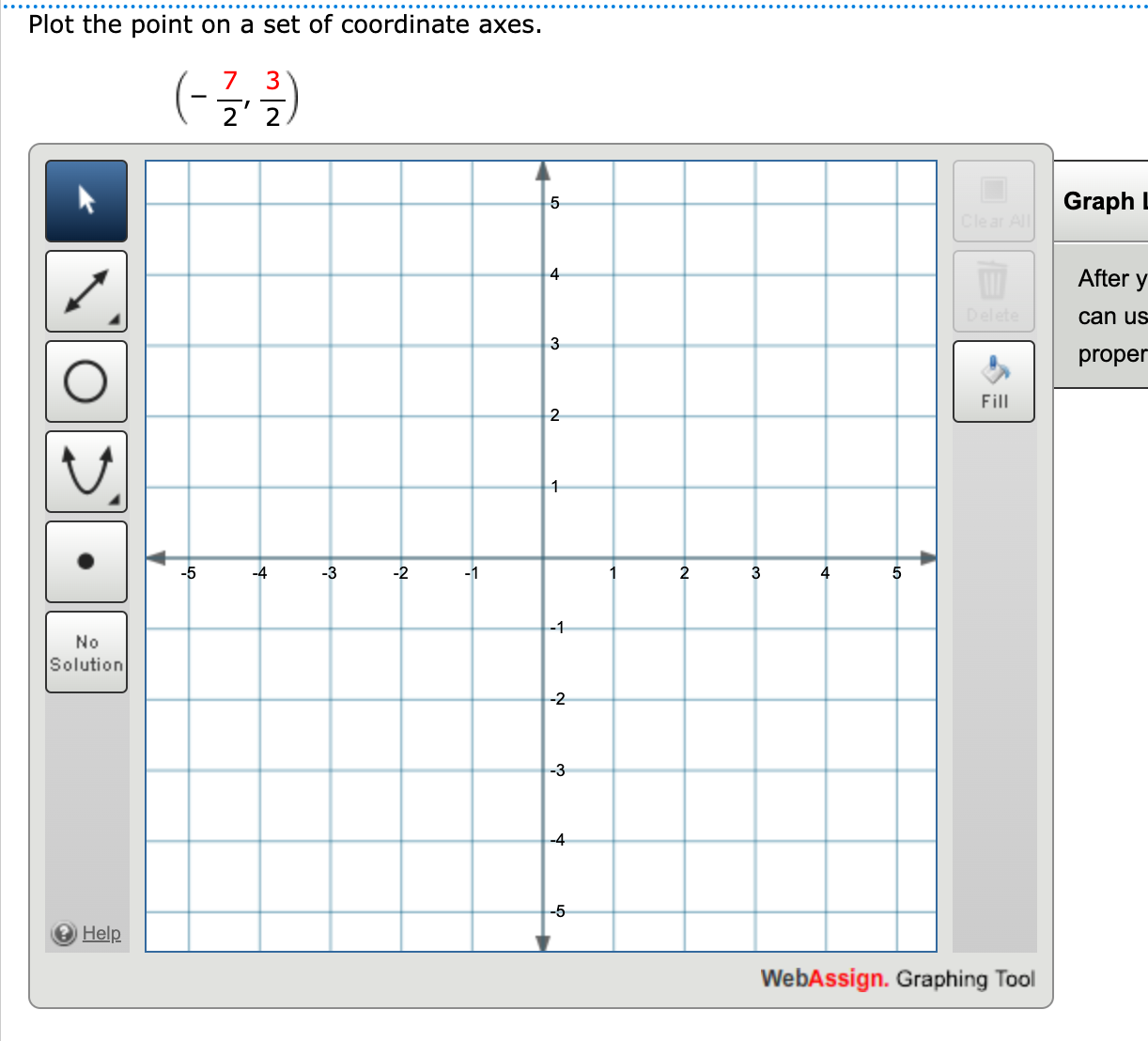Screen dimensions: 1148x1041
Task: Switch to the graphing tool canvas
Action: (x=542, y=556)
